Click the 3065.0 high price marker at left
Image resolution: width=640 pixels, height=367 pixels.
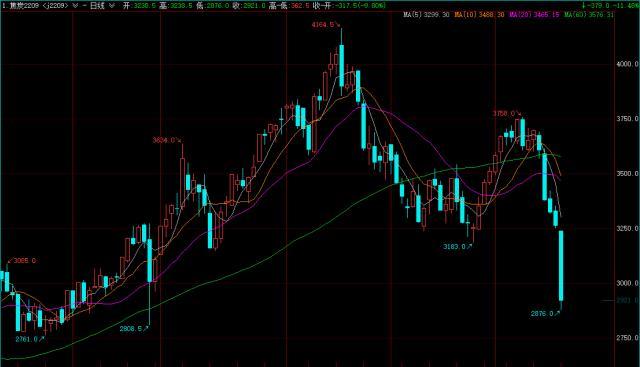22,260
